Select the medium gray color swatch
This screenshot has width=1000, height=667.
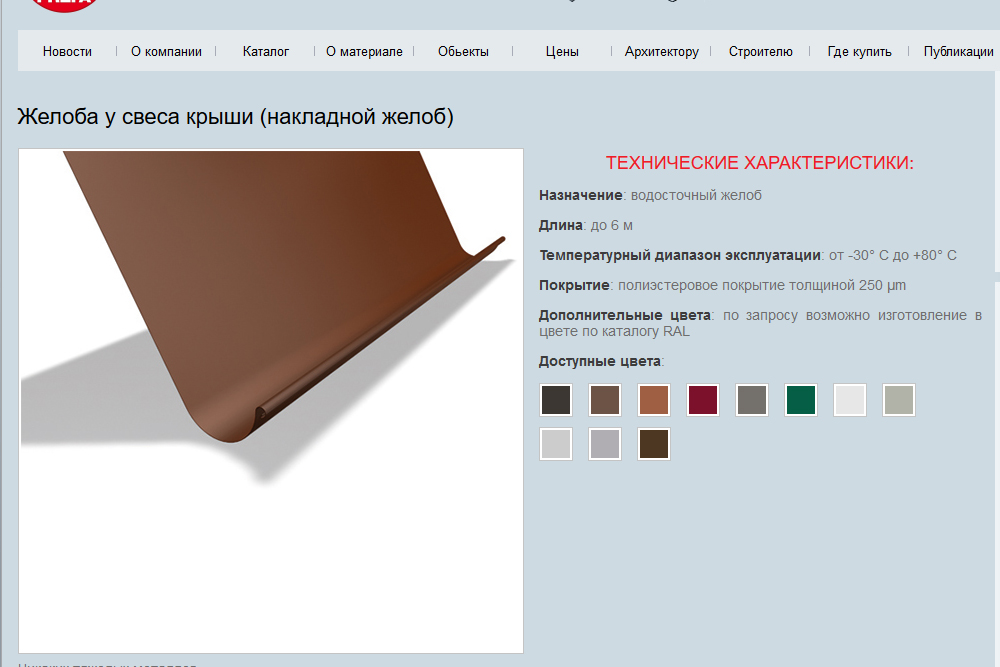(752, 400)
